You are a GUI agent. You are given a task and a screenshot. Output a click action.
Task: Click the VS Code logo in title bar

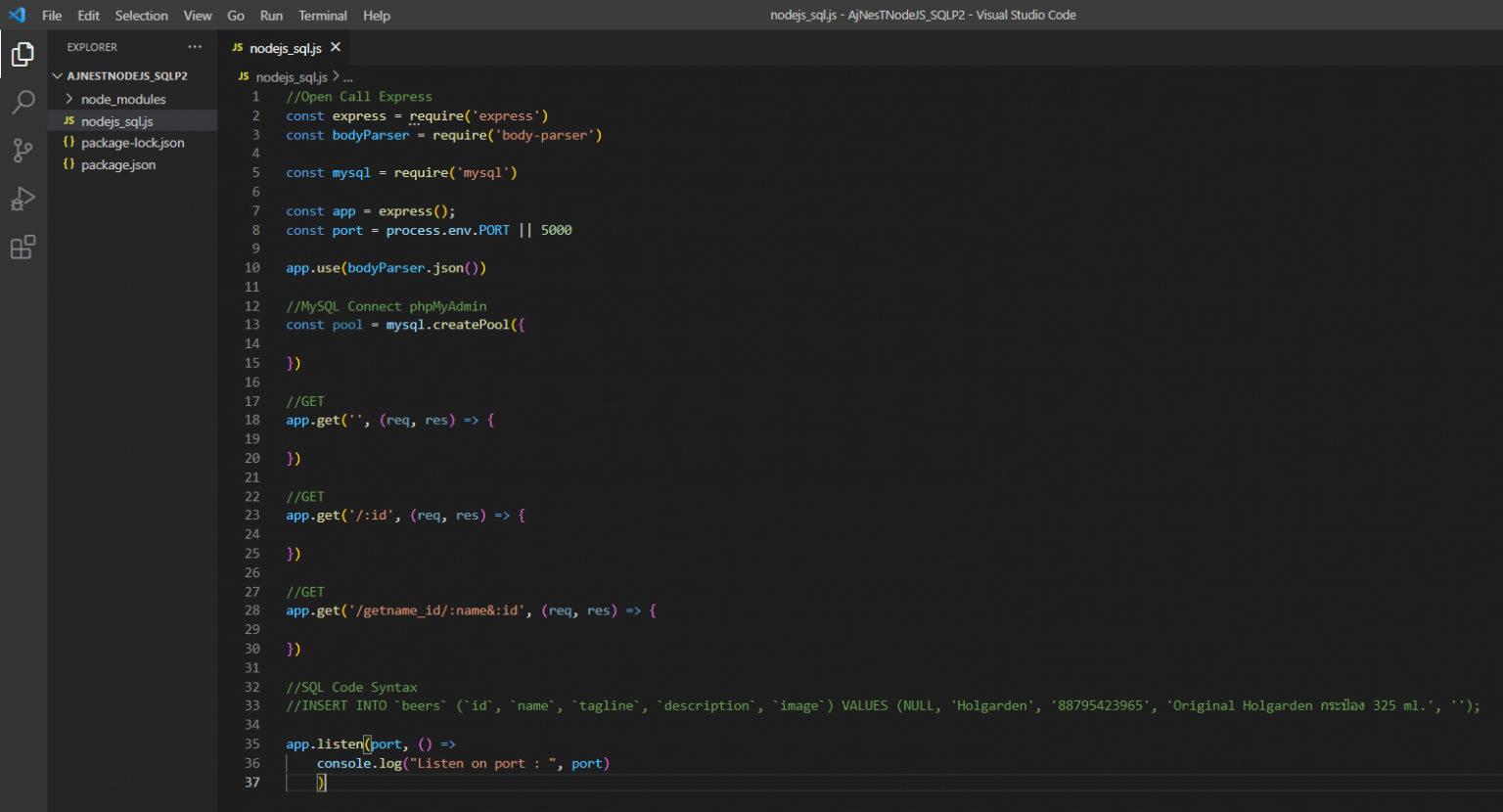point(17,15)
